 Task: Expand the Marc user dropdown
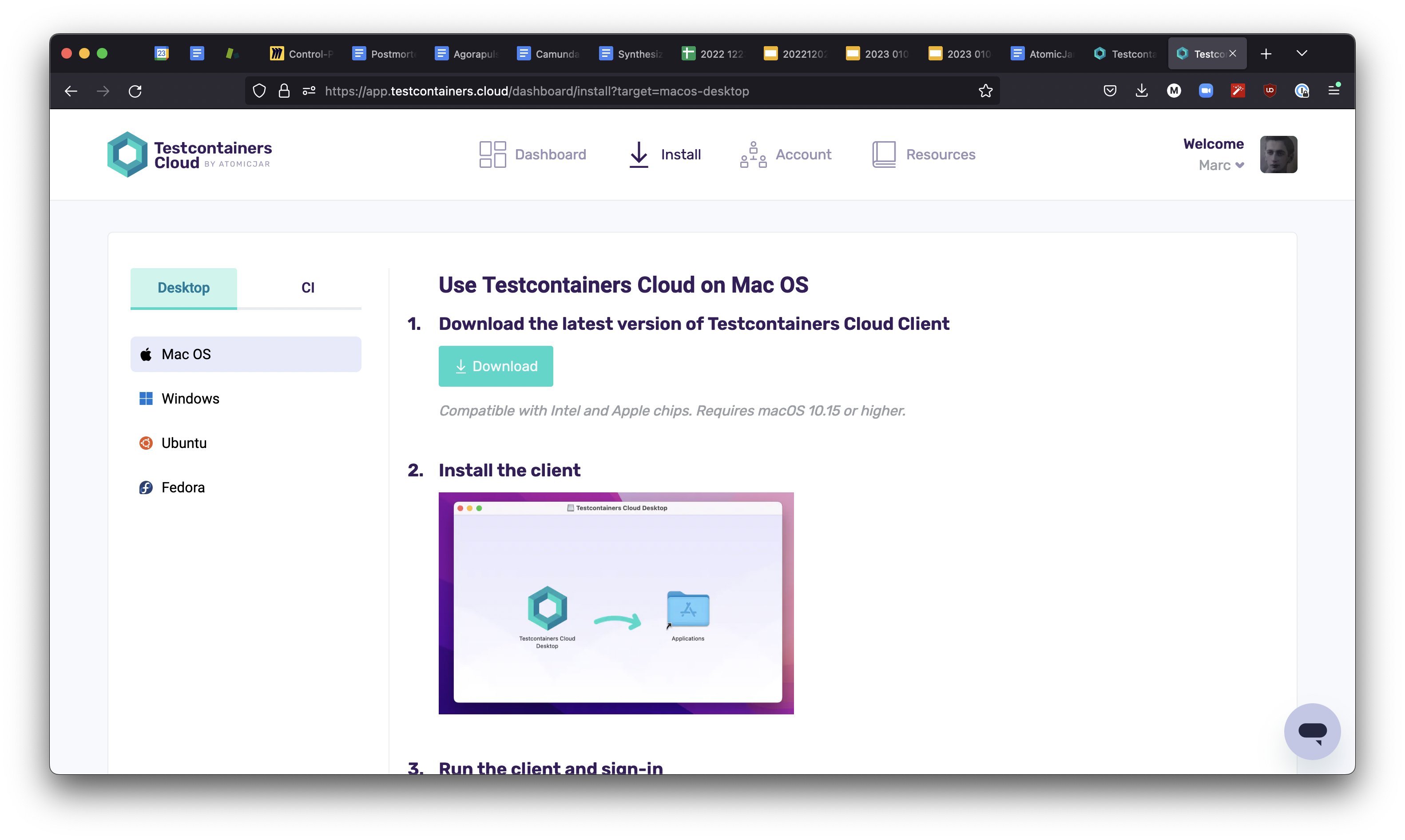1221,165
